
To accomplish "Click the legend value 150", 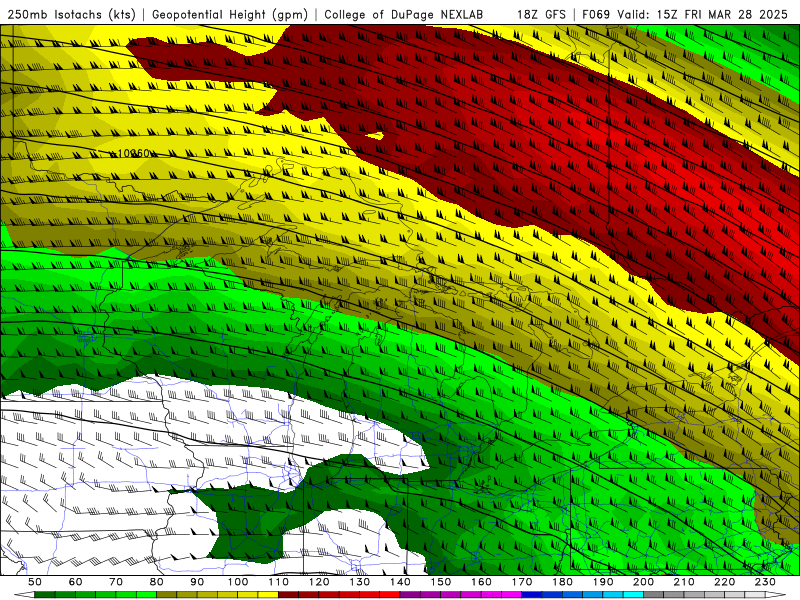I will coord(441,582).
